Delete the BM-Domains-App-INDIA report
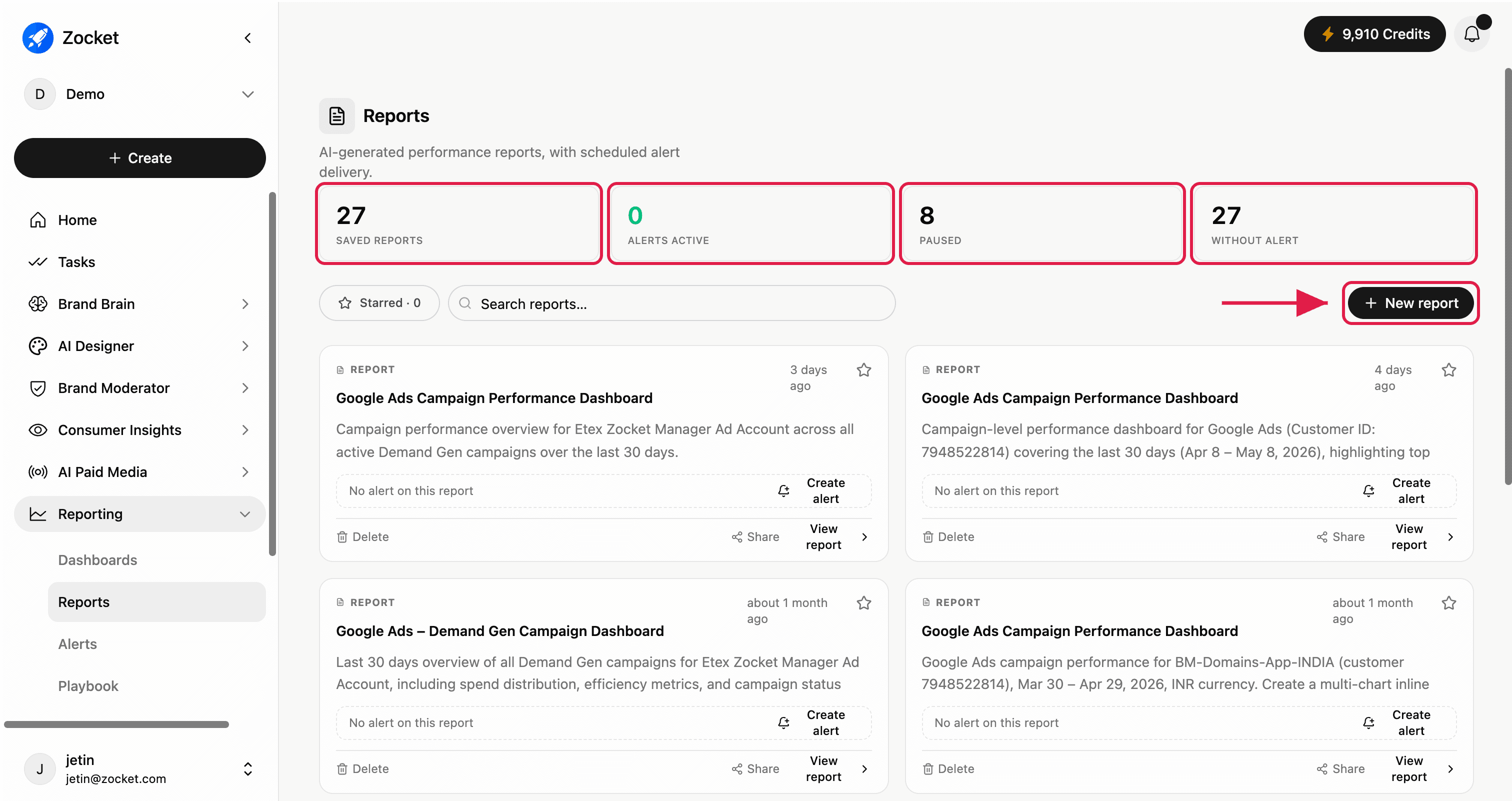The width and height of the screenshot is (1512, 801). click(x=948, y=768)
